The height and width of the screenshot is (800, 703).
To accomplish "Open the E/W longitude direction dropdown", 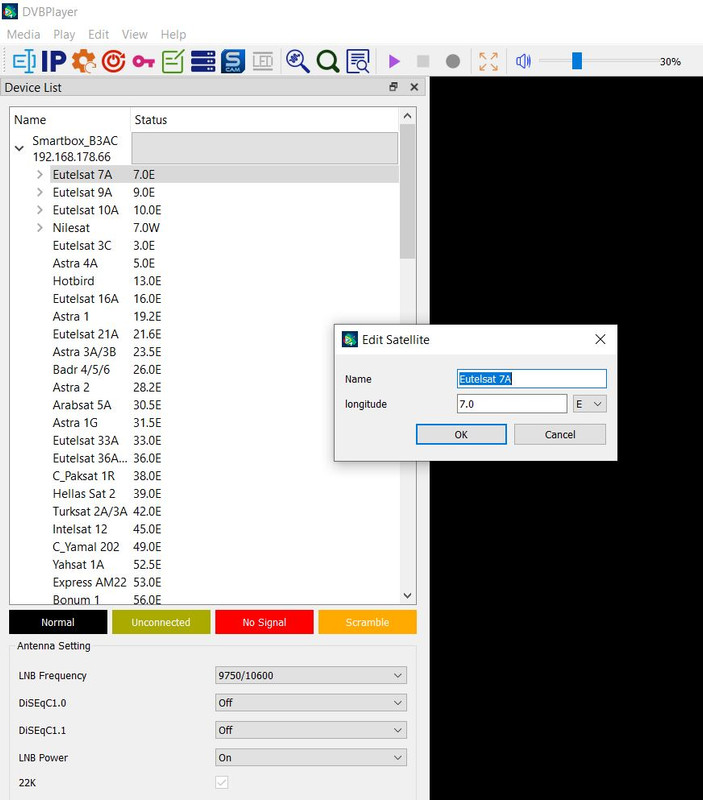I will pyautogui.click(x=590, y=404).
